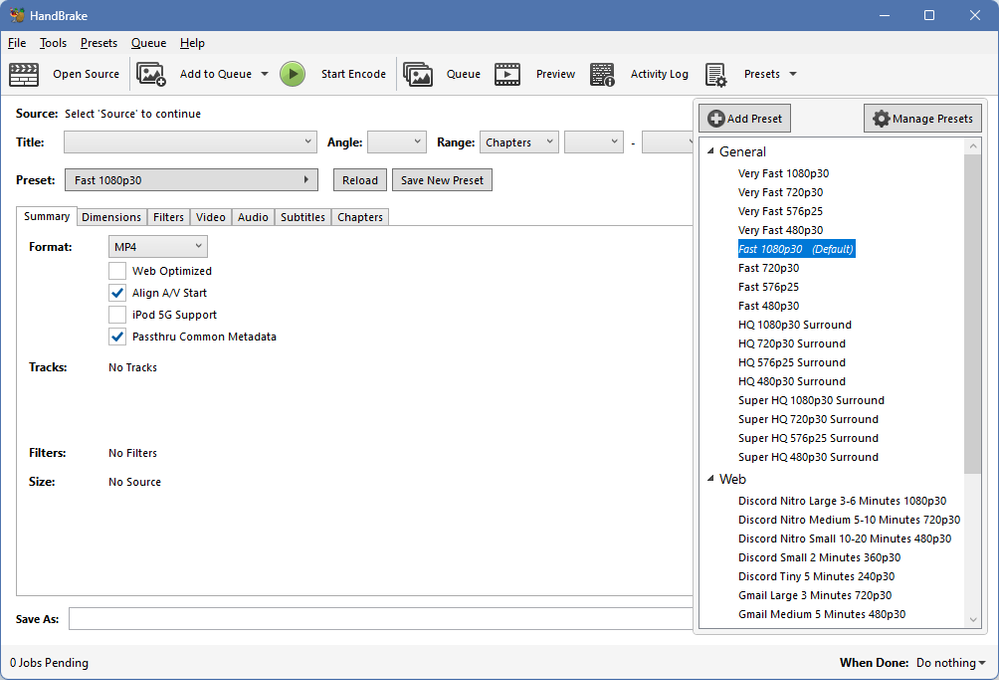Click the Preview film strip icon
Screen dimensions: 999x680
pos(507,74)
